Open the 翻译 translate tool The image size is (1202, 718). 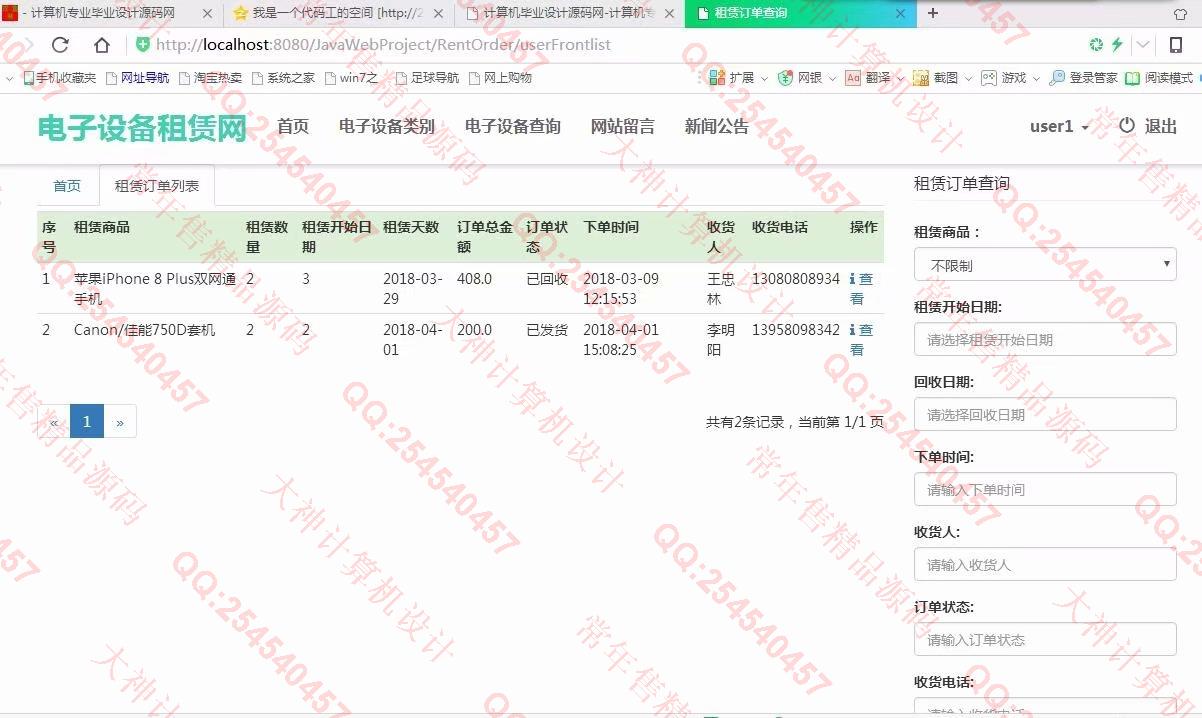853,78
